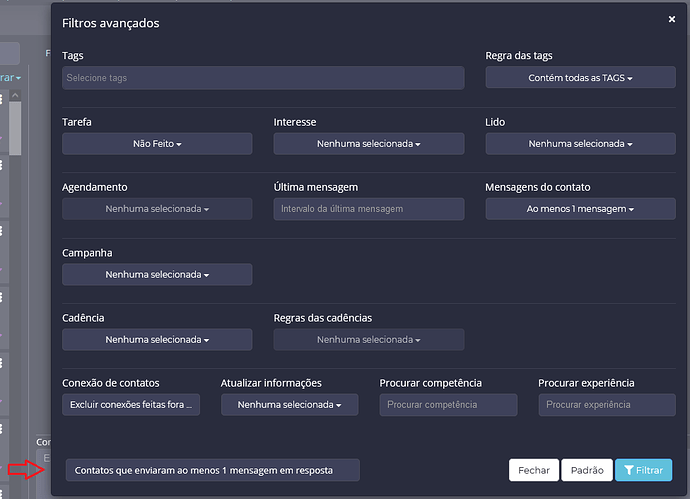The height and width of the screenshot is (499, 690).
Task: Open the Atualizar informações dropdown
Action: coord(290,404)
